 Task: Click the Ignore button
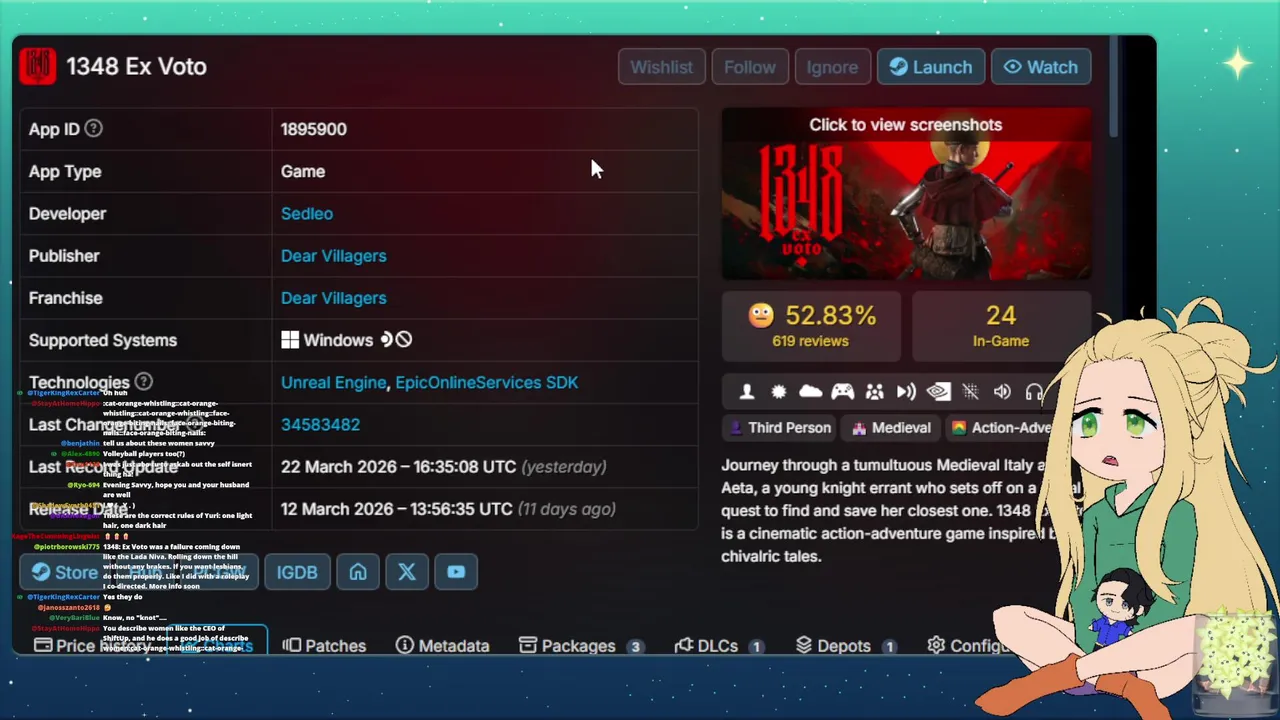tap(832, 67)
